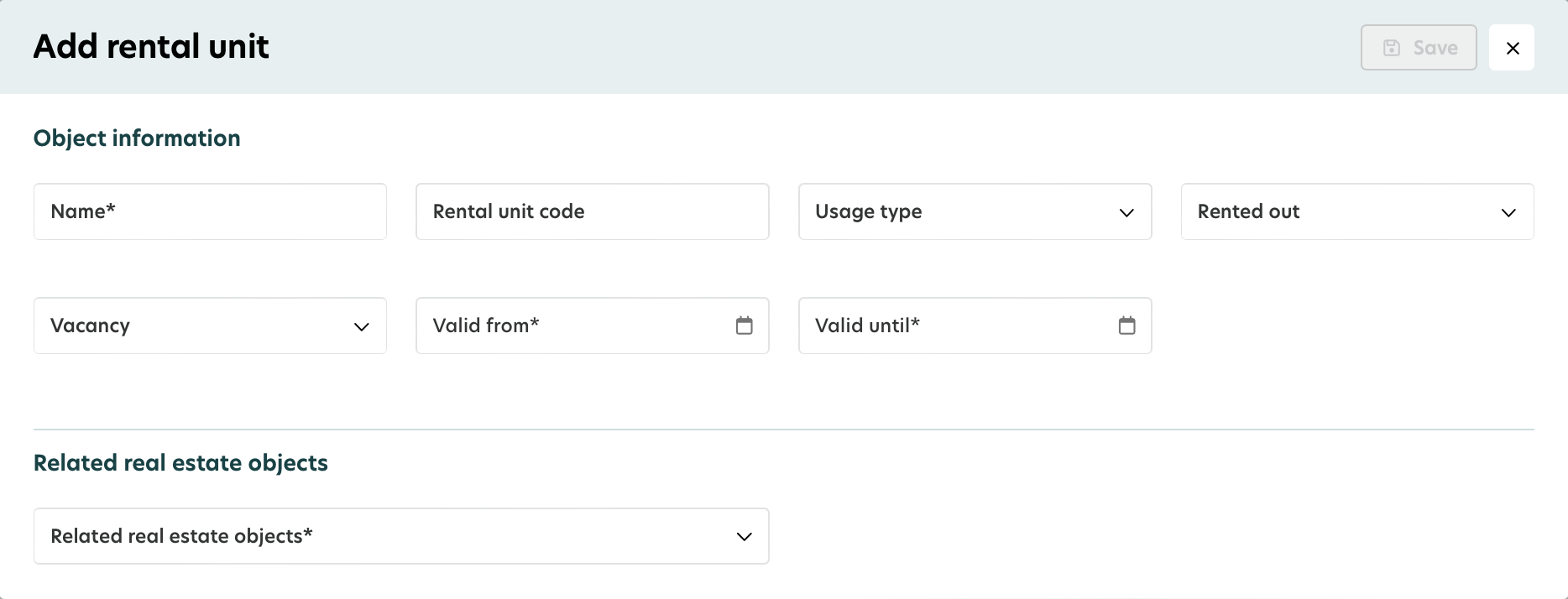Open the Valid from calendar picker icon
This screenshot has width=1568, height=599.
744,326
